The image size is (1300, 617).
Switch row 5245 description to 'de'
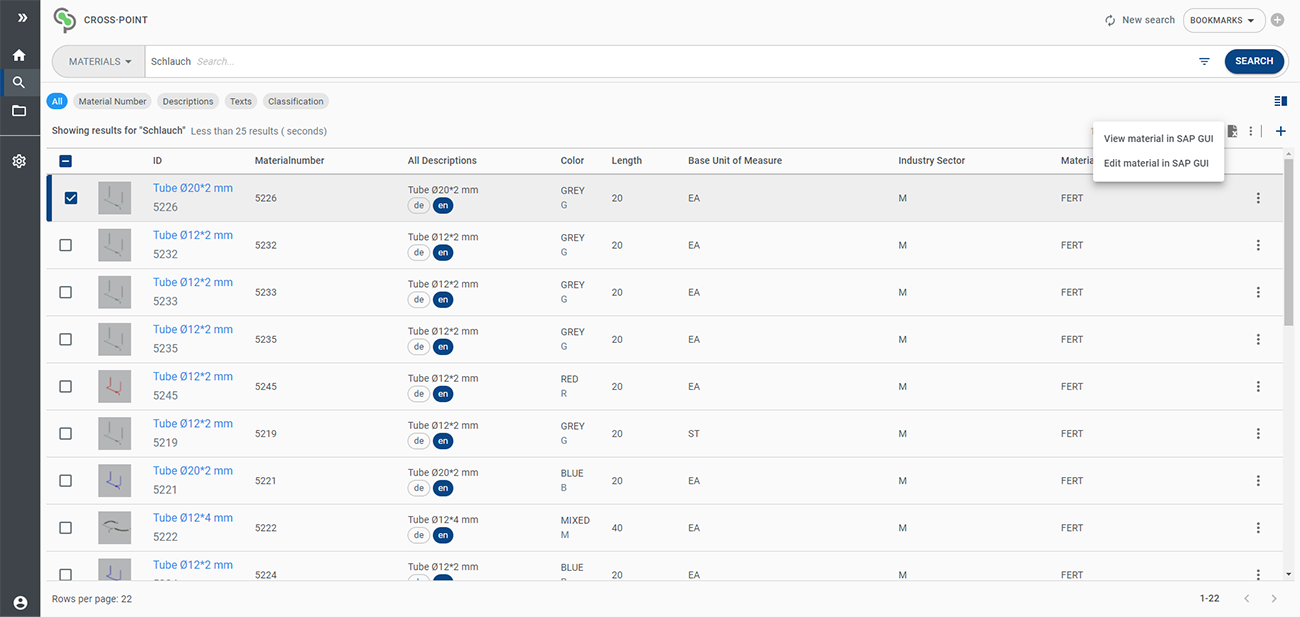click(x=419, y=394)
